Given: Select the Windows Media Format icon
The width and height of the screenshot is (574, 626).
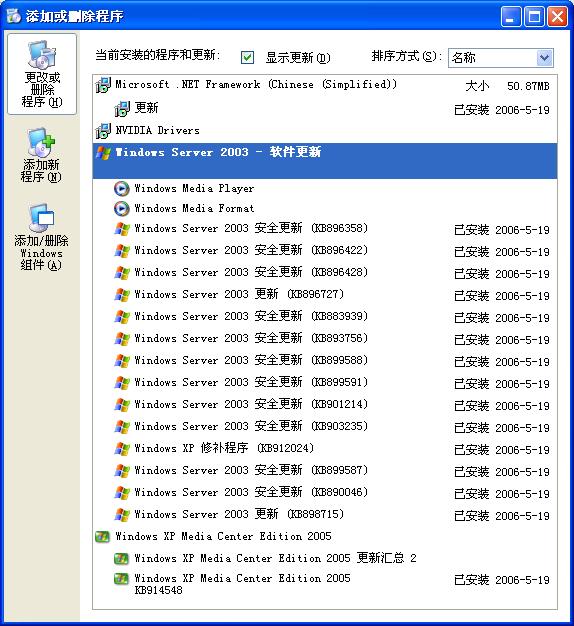Looking at the screenshot, I should 121,208.
